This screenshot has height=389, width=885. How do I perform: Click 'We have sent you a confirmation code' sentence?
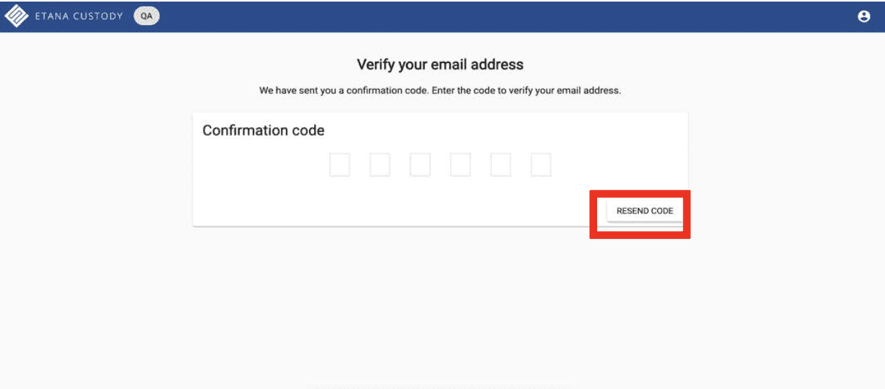click(x=344, y=90)
